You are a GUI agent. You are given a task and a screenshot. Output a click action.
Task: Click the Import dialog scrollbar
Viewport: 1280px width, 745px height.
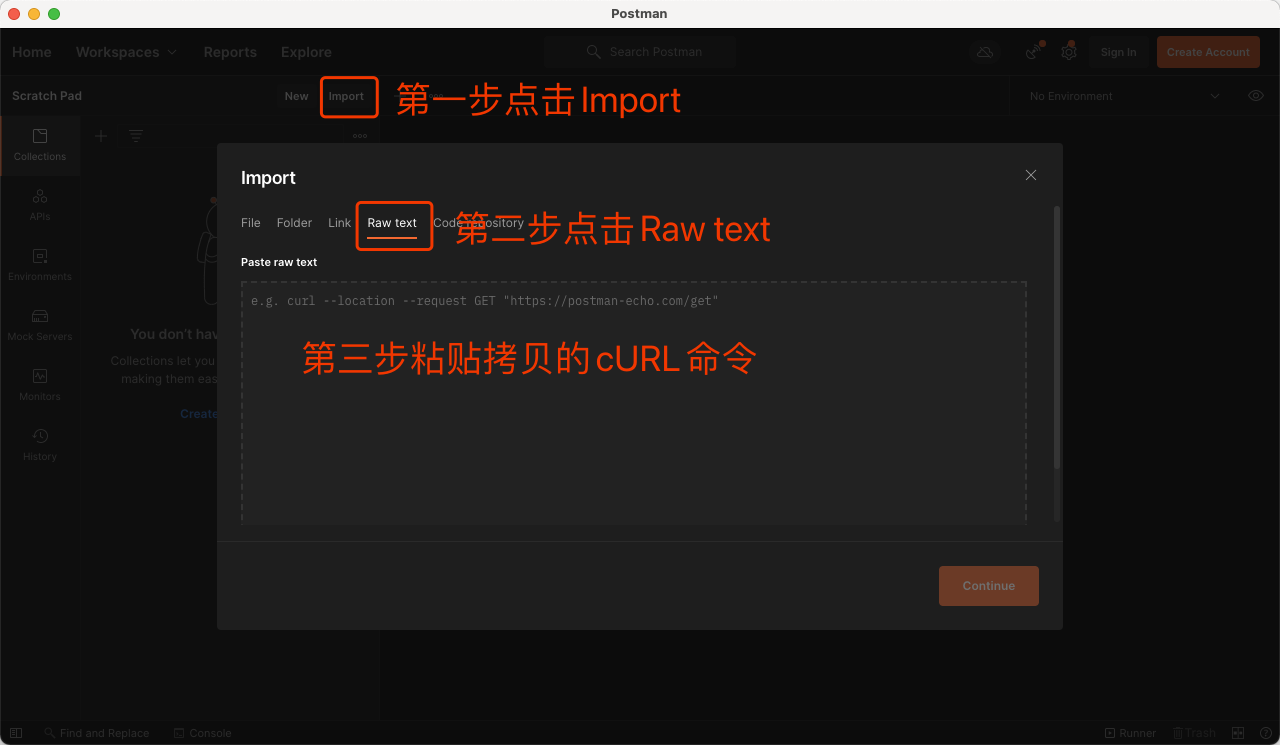click(x=1057, y=337)
